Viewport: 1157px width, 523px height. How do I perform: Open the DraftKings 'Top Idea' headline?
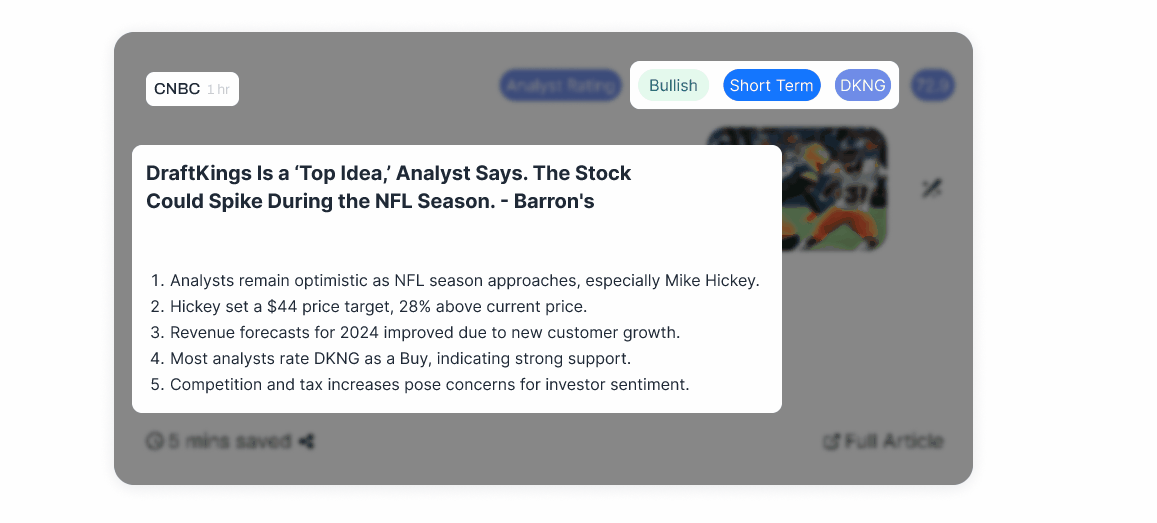point(388,187)
